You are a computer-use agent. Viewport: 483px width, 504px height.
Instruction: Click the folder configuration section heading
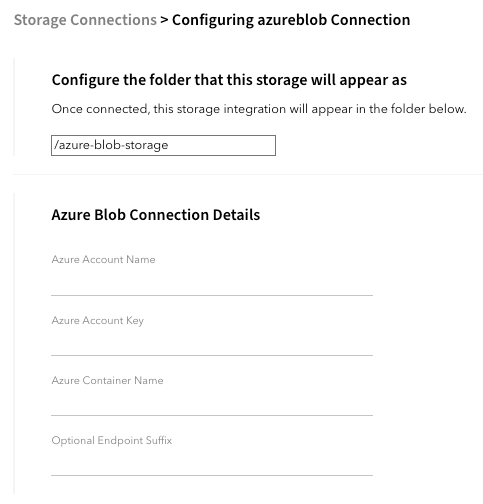(229, 80)
